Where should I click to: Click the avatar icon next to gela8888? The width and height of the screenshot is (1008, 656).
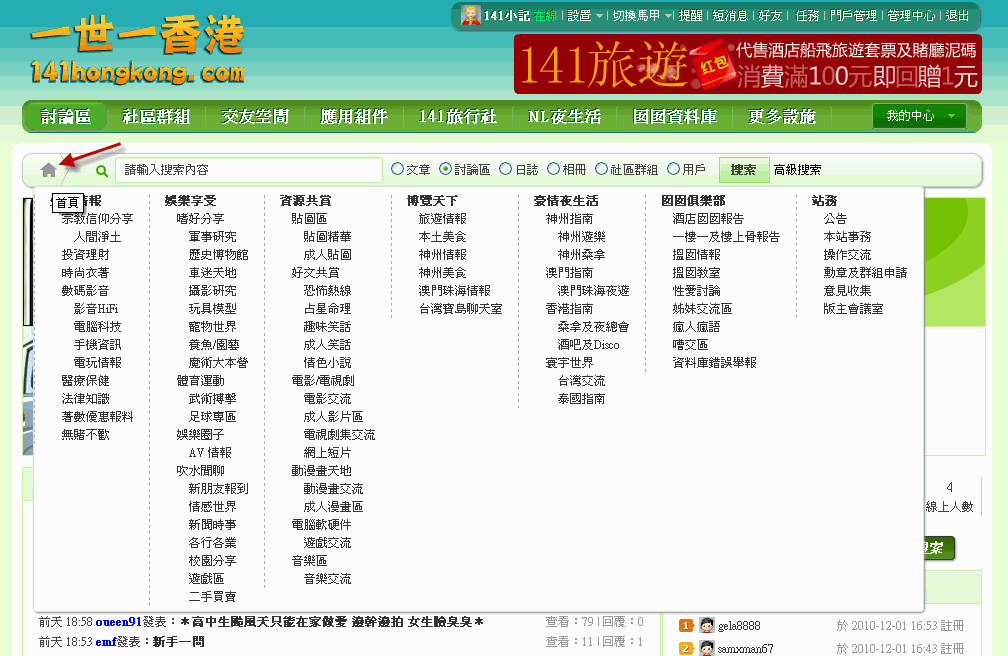point(706,626)
